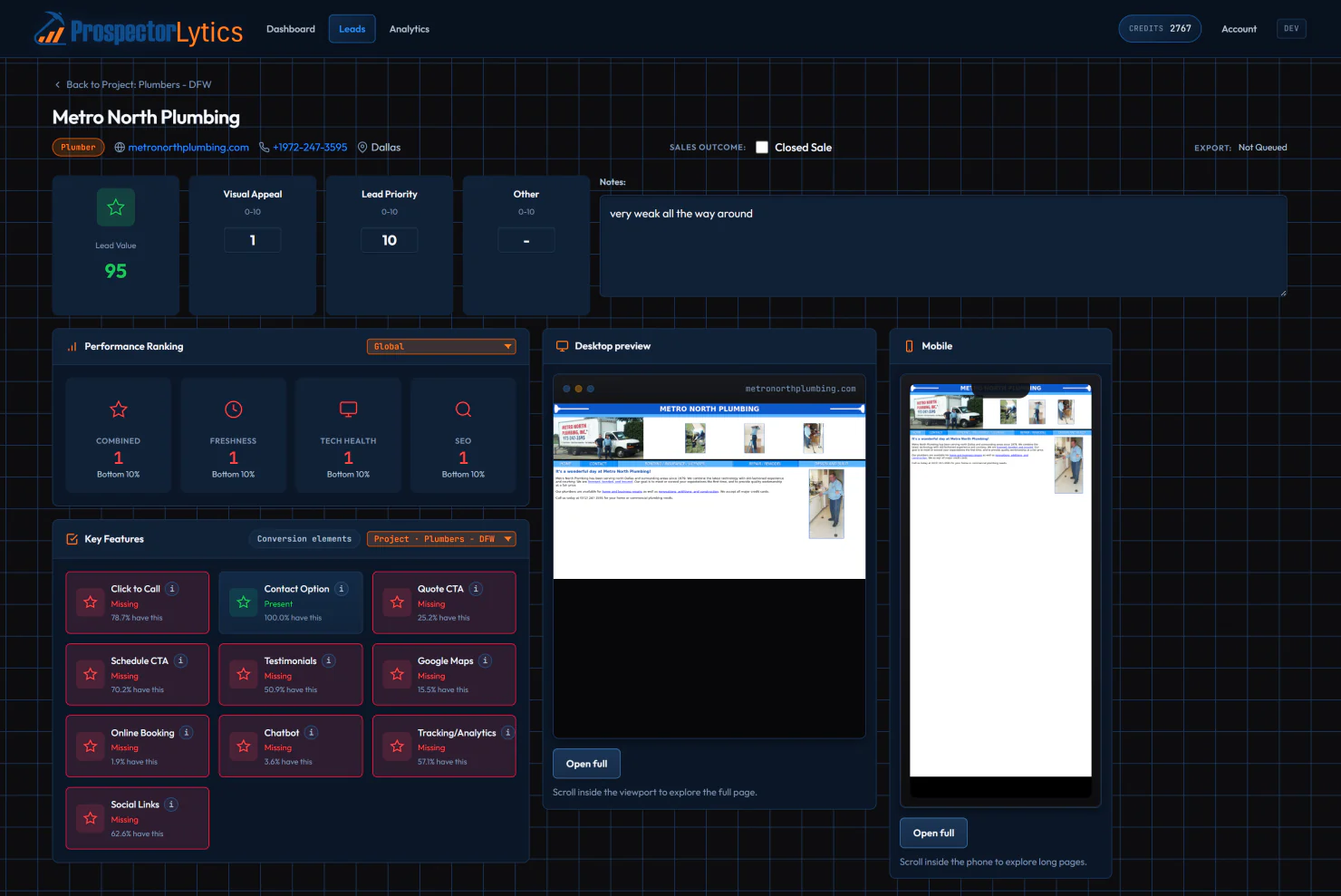
Task: Click the Social Links red star icon
Action: point(91,818)
